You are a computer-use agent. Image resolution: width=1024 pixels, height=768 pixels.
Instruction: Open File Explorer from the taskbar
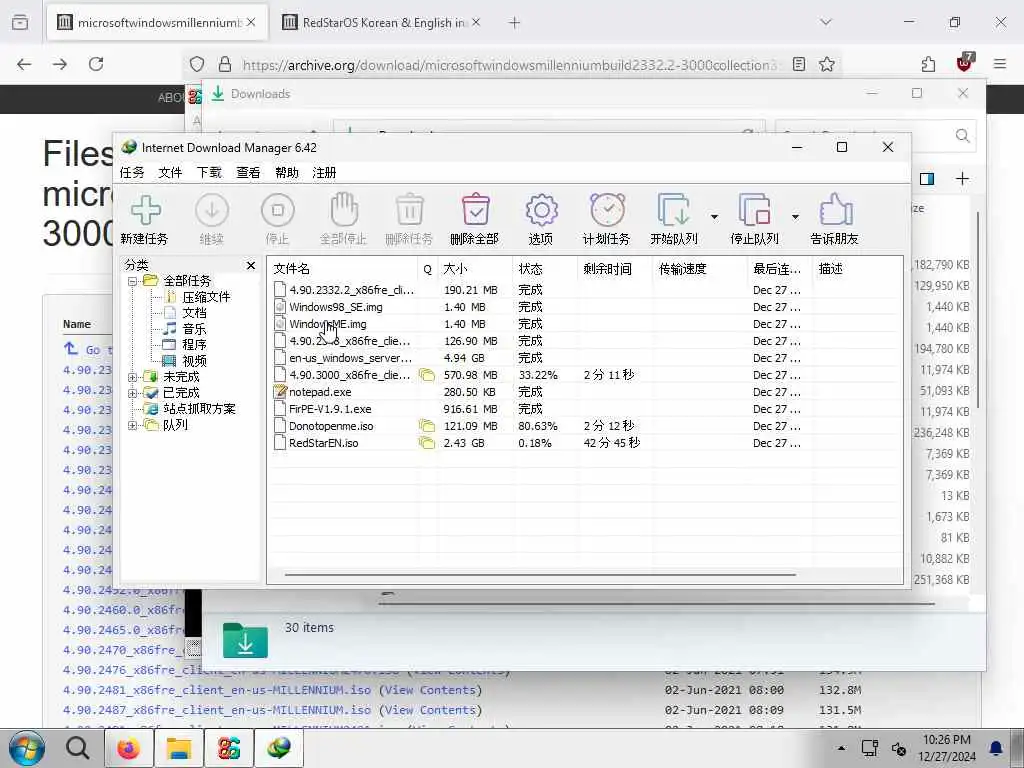[178, 748]
